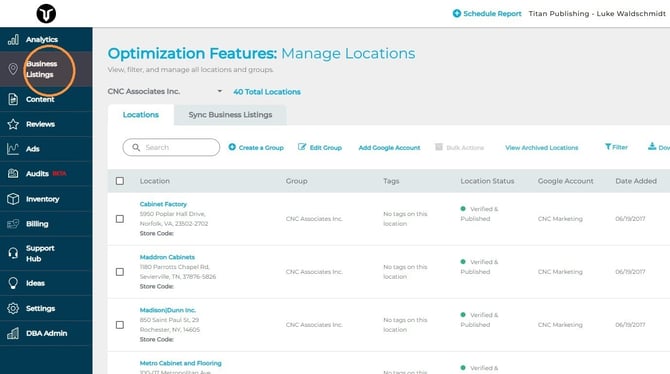Open Inventory in the sidebar
This screenshot has width=670, height=374.
click(x=43, y=199)
